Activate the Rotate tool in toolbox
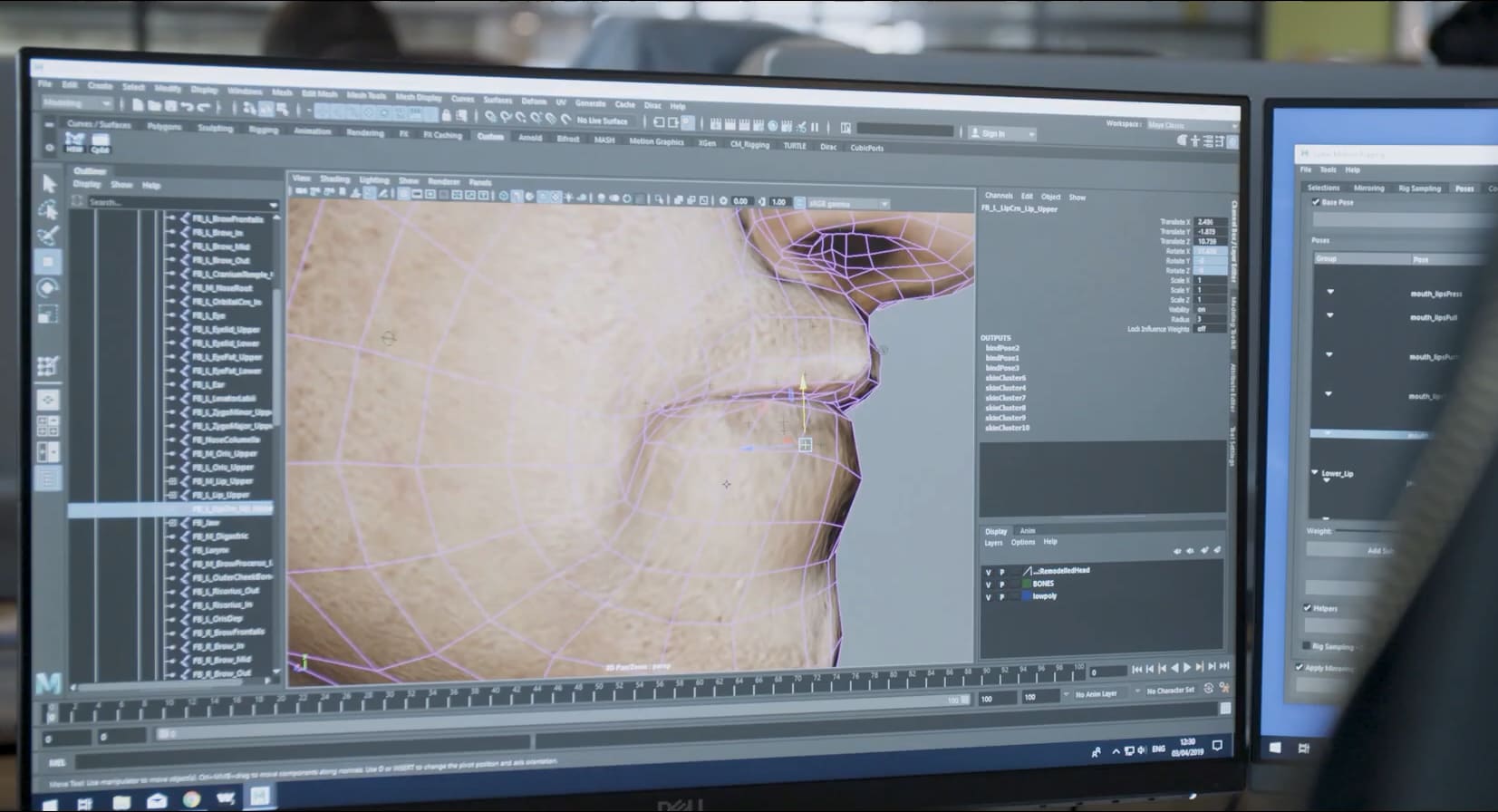 (49, 288)
